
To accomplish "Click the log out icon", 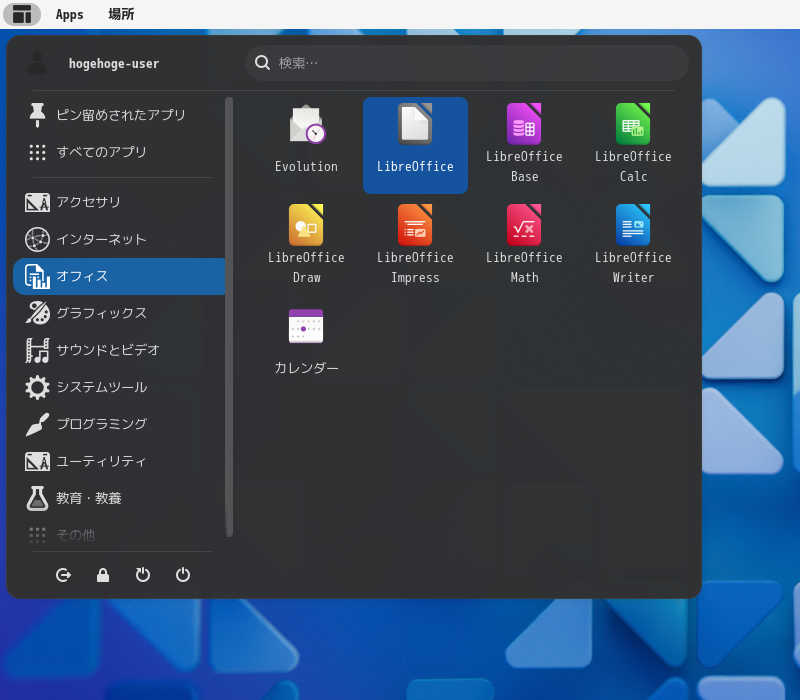I will [x=63, y=575].
